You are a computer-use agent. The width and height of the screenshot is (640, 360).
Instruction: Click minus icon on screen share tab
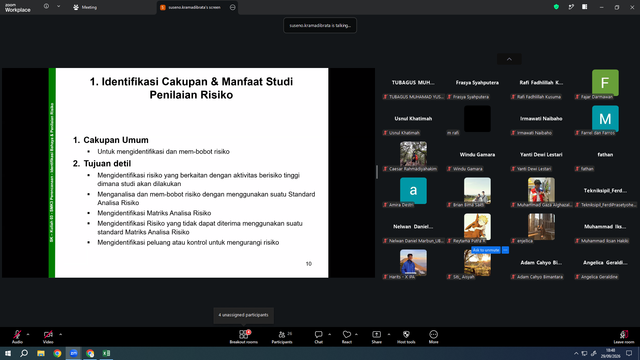(233, 7)
